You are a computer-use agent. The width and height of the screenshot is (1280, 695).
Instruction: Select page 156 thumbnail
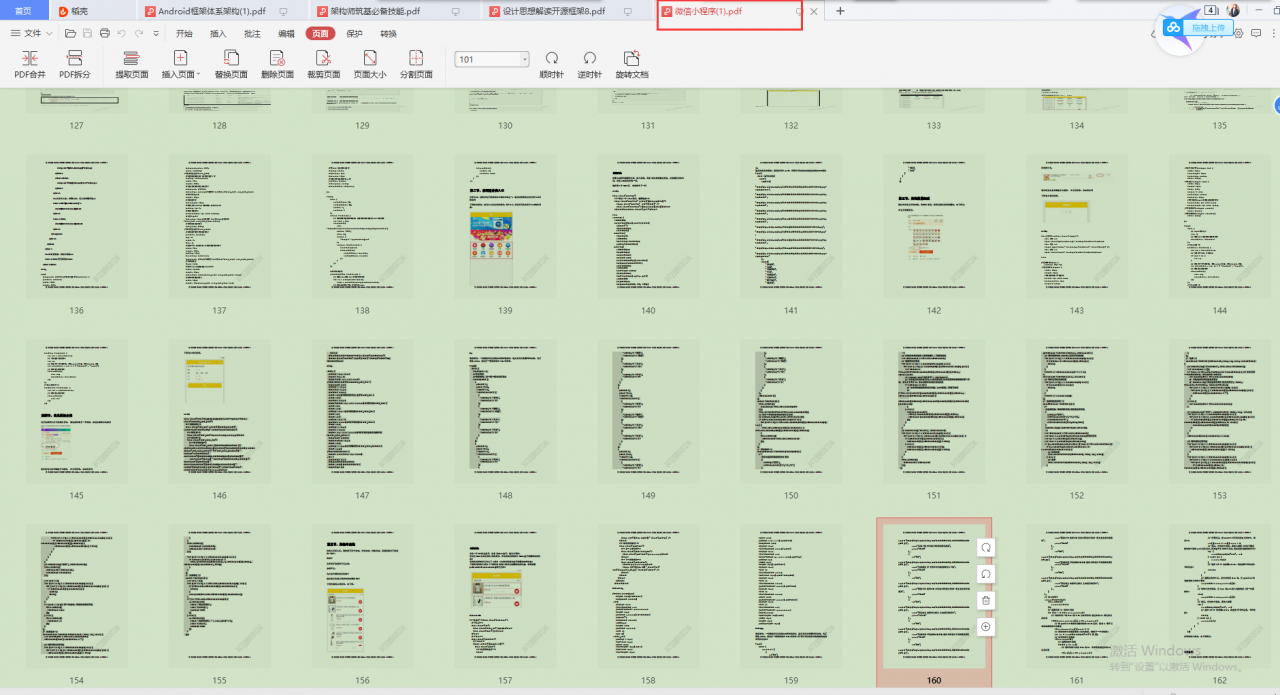[x=362, y=596]
